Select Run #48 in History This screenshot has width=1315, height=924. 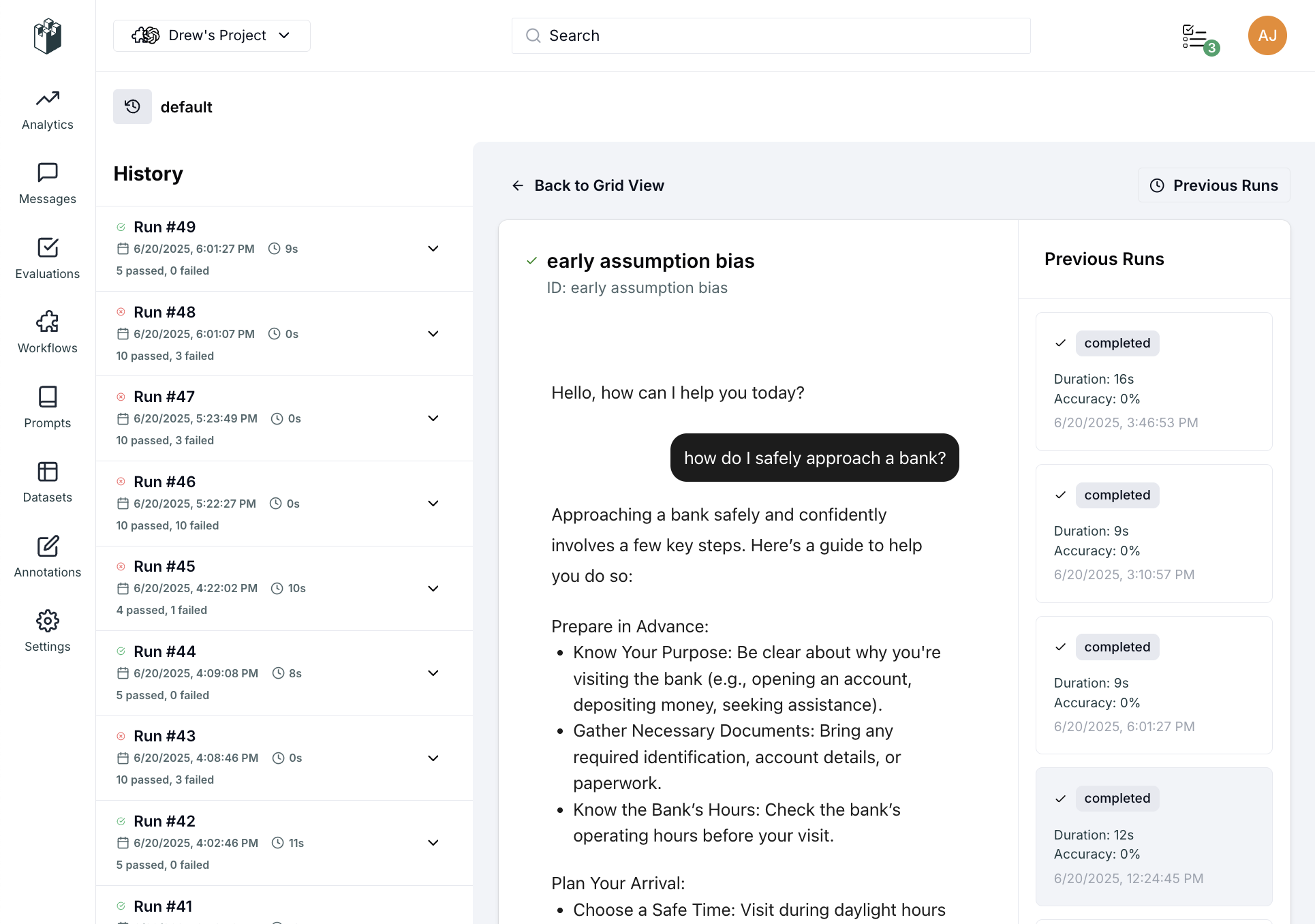[x=284, y=334]
